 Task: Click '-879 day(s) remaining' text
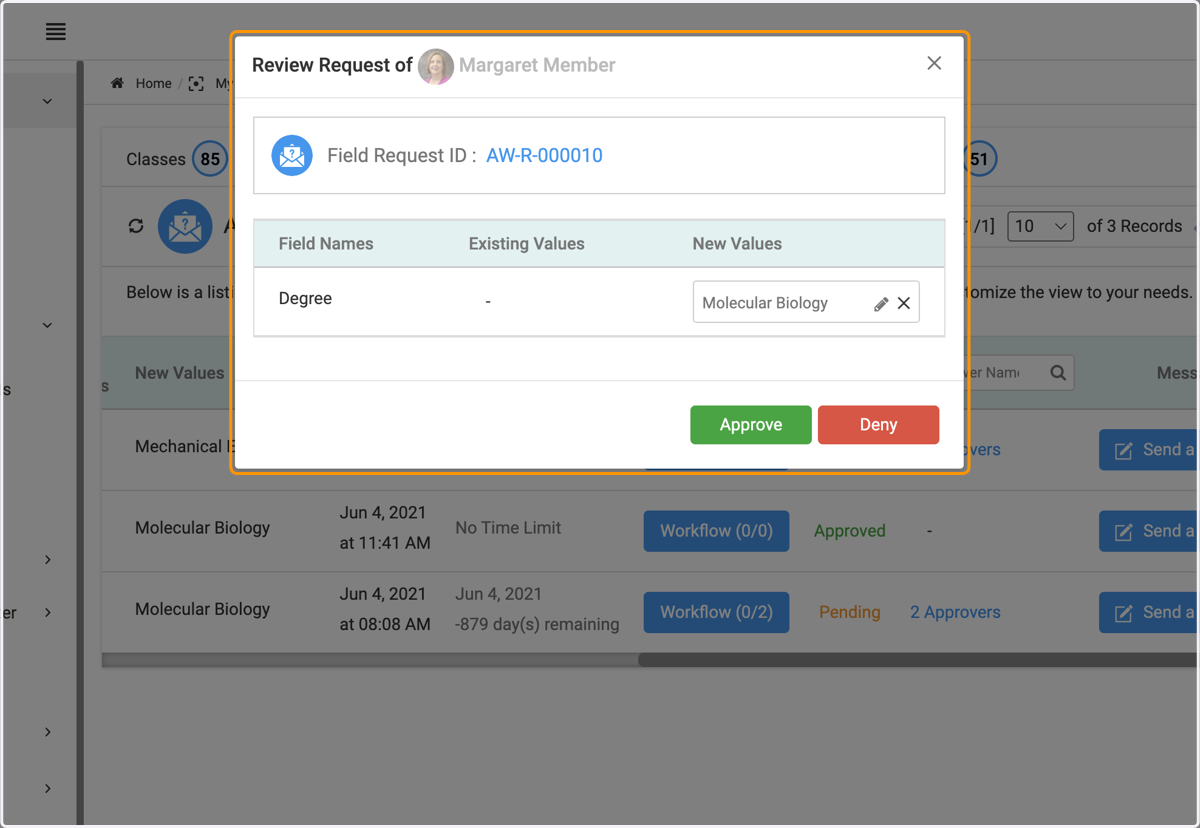pos(537,624)
